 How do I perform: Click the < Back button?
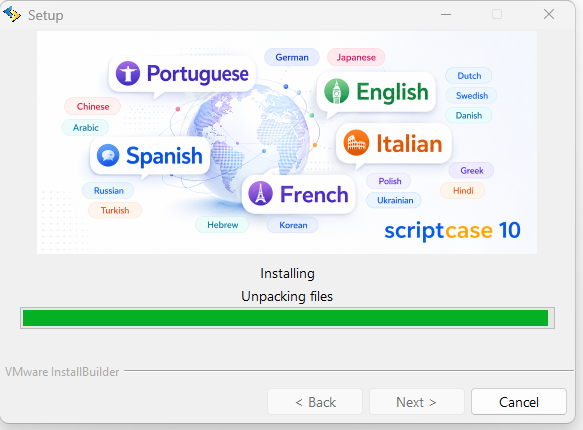(x=315, y=402)
